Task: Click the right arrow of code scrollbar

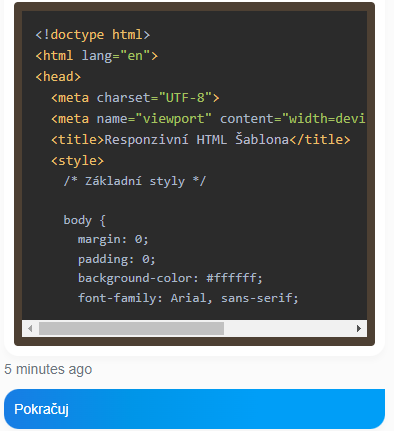Action: (x=359, y=329)
